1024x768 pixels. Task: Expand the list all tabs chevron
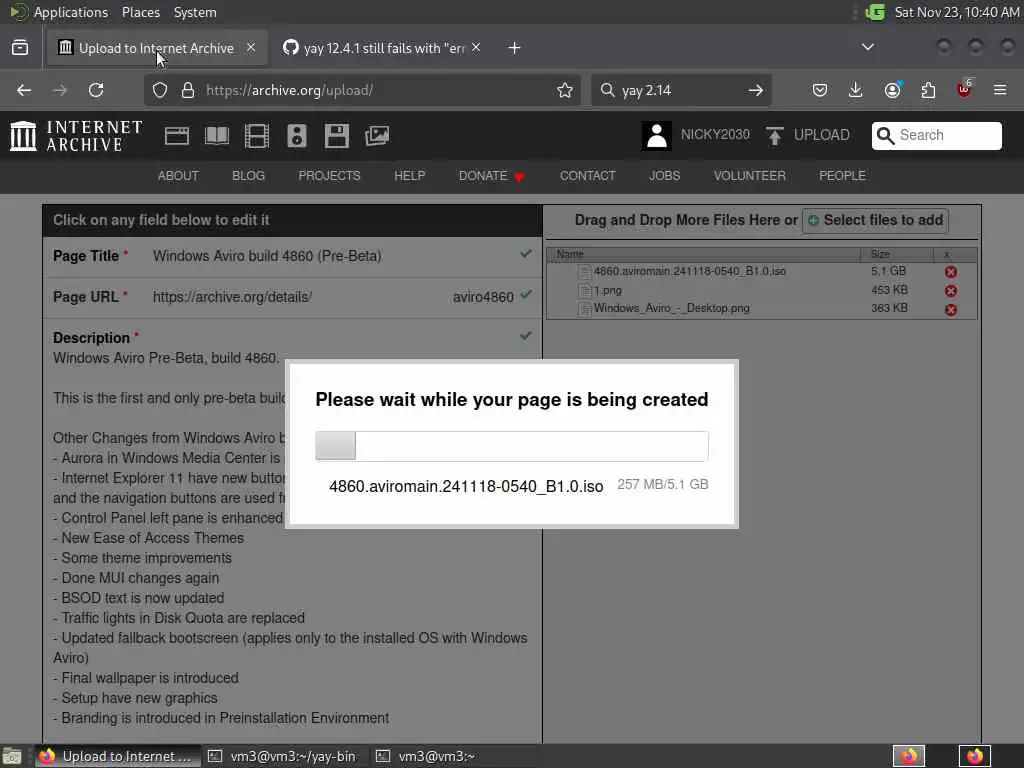[x=868, y=47]
